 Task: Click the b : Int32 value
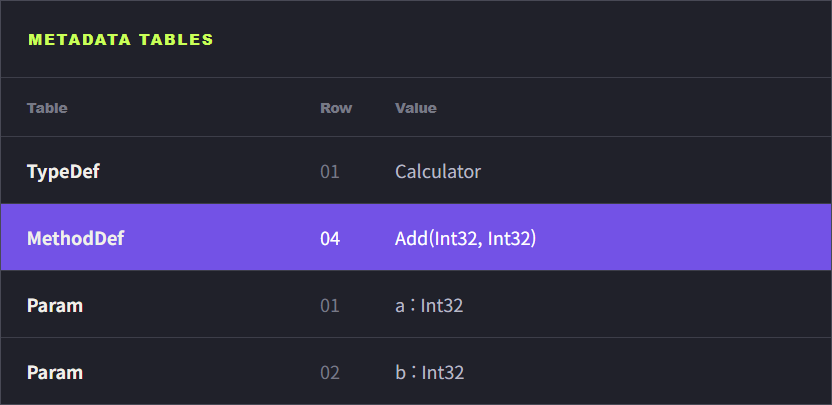click(x=429, y=373)
